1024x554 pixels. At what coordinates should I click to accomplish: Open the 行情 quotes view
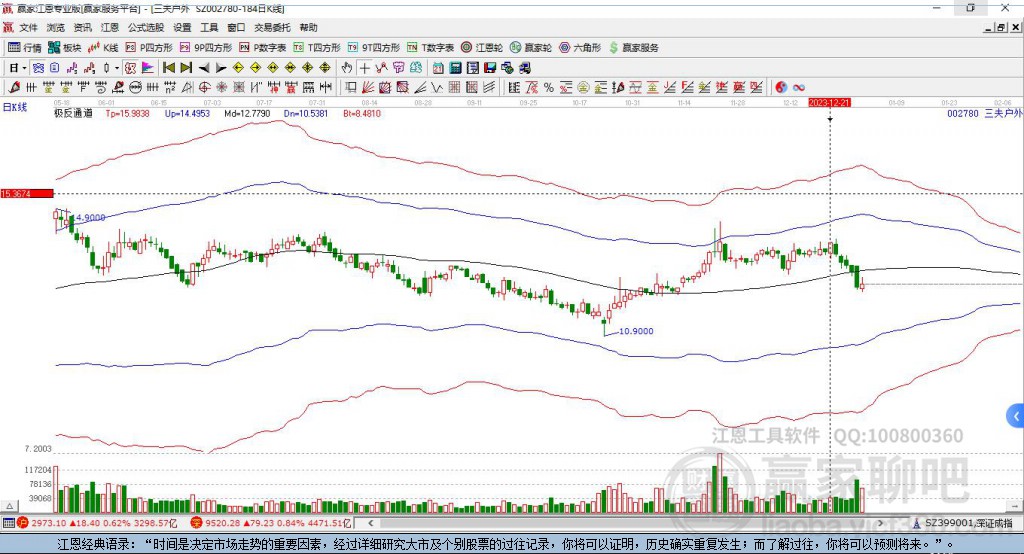[24, 48]
